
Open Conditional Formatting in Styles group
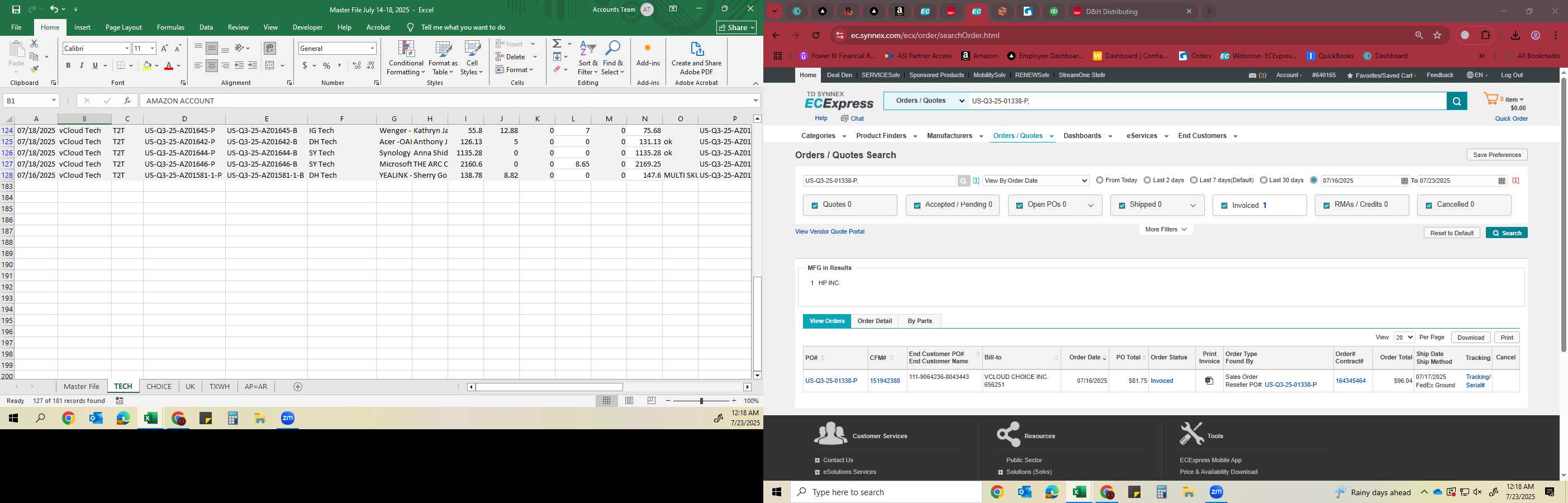(406, 59)
